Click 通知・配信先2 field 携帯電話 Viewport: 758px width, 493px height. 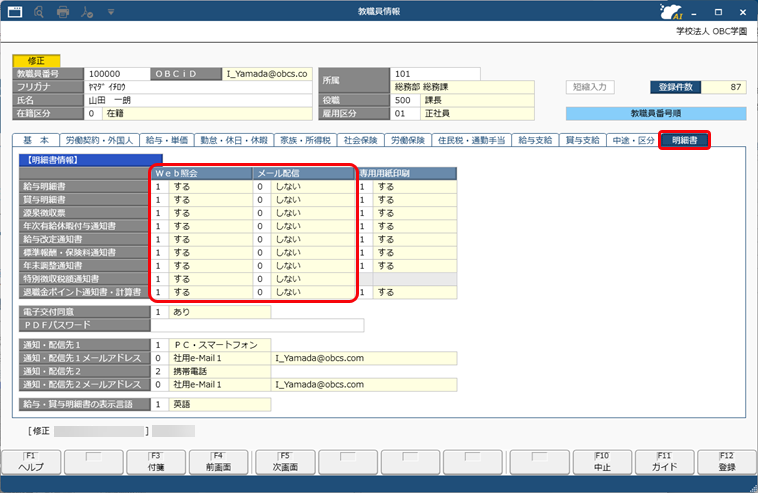[211, 372]
